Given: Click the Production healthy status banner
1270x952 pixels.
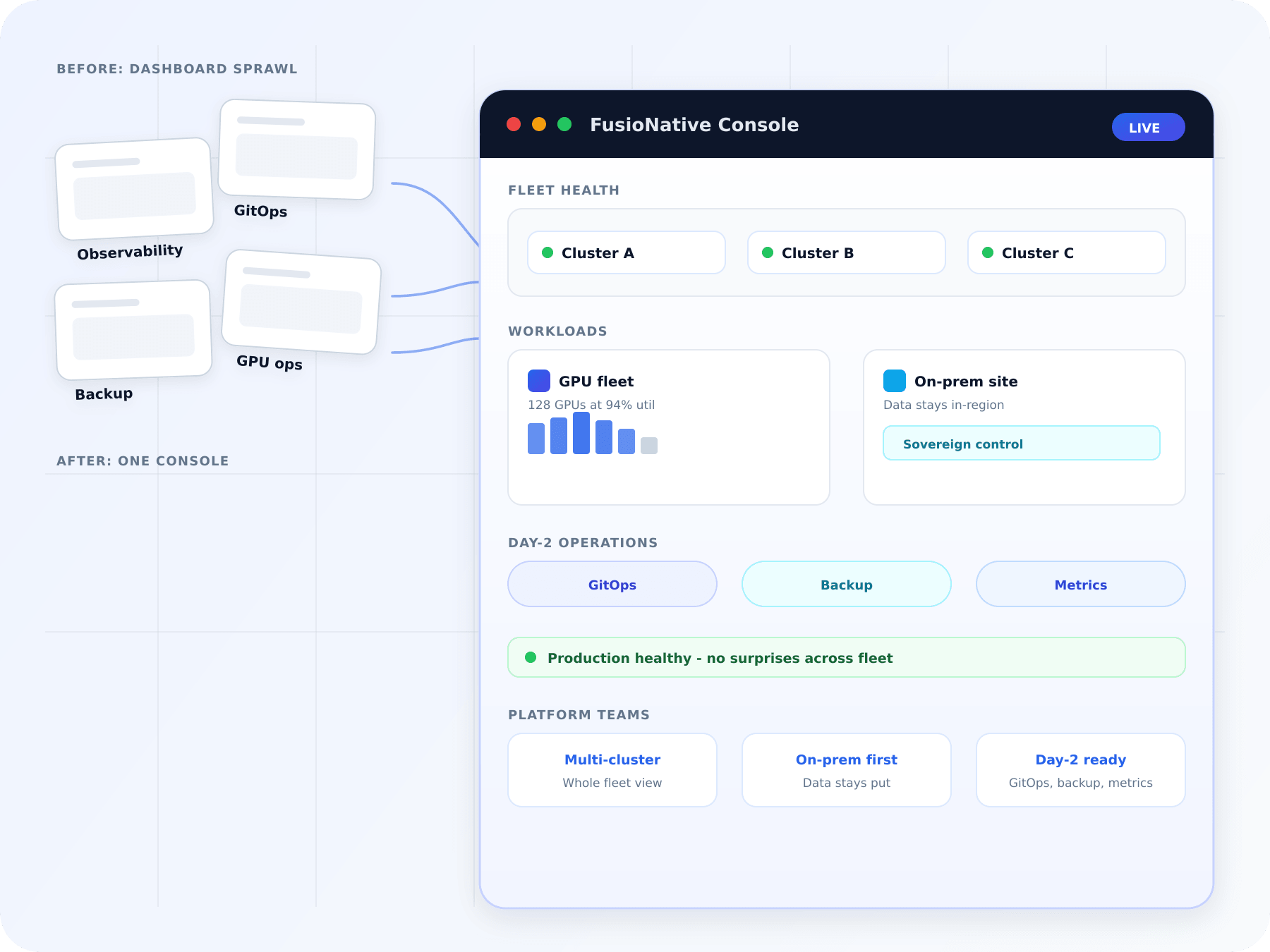Looking at the screenshot, I should 847,657.
